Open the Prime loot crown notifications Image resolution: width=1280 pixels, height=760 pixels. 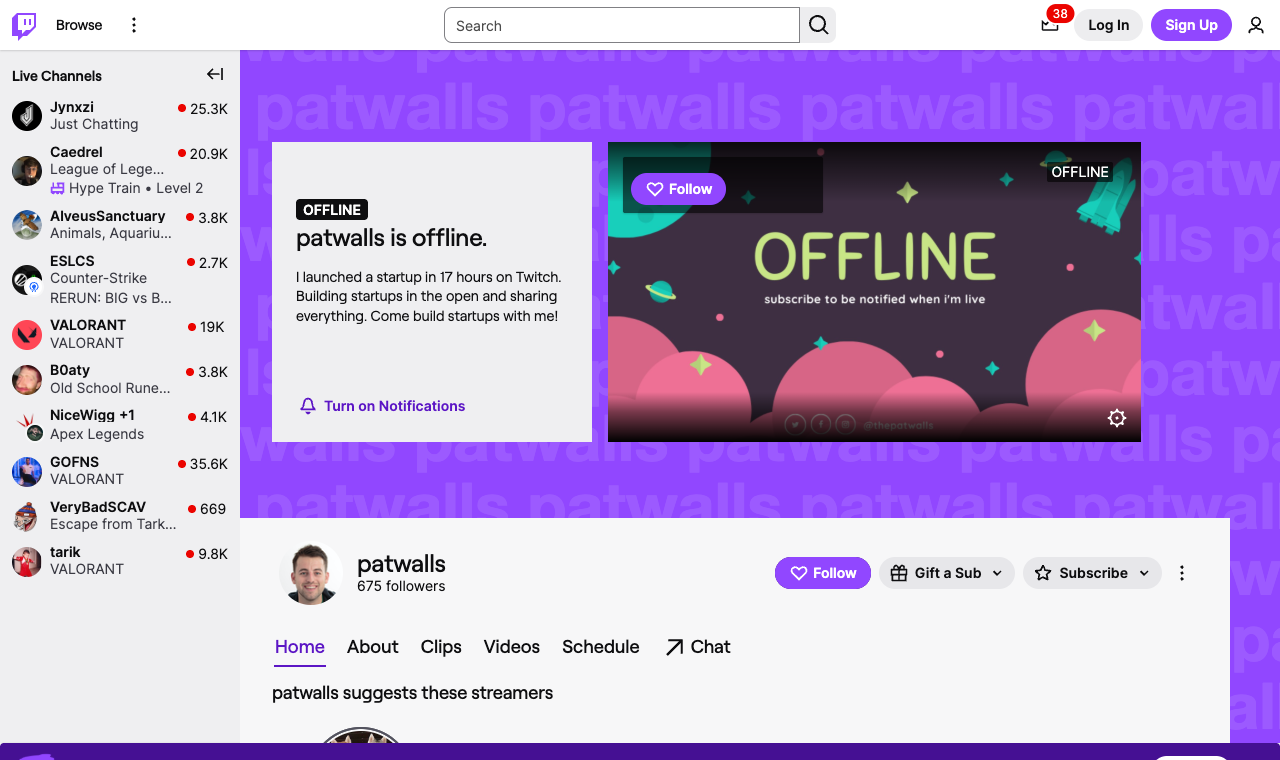point(1050,24)
